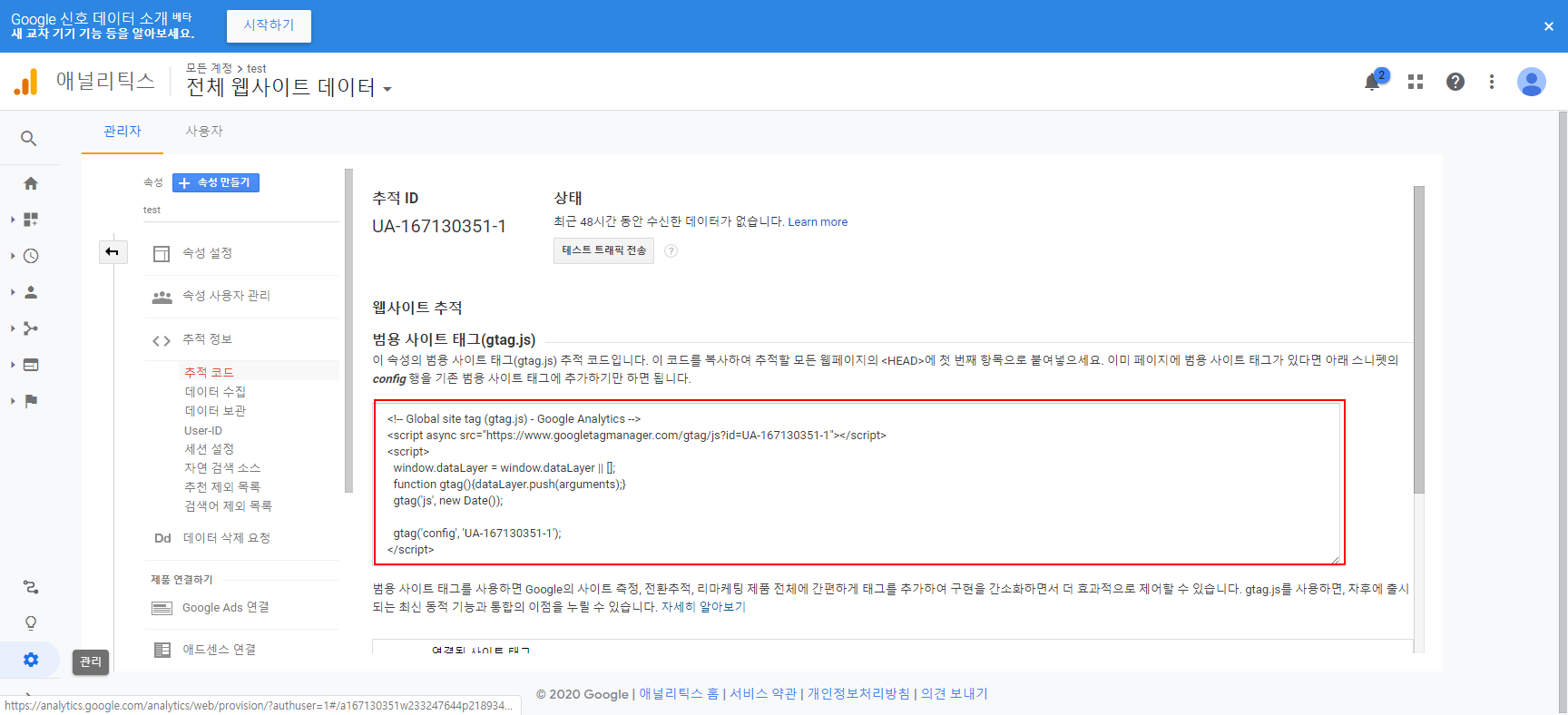Viewport: 1568px width, 715px height.
Task: Select 데이터 보관 submenu item
Action: 215,410
